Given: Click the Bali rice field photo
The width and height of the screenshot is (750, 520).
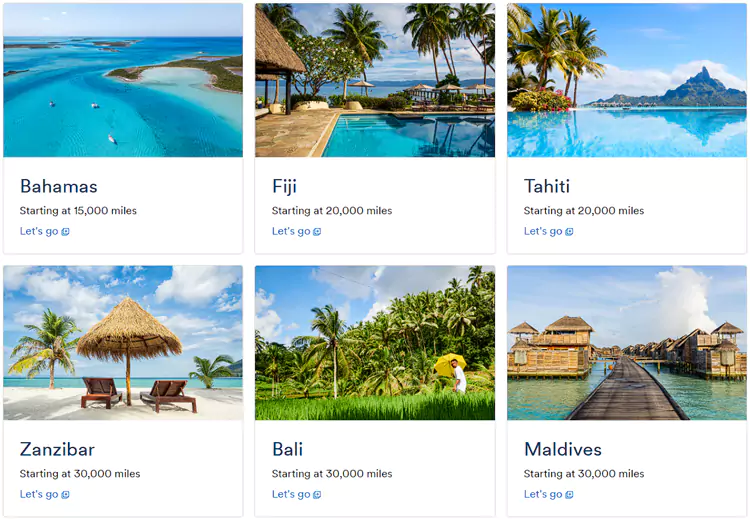Looking at the screenshot, I should pos(375,343).
